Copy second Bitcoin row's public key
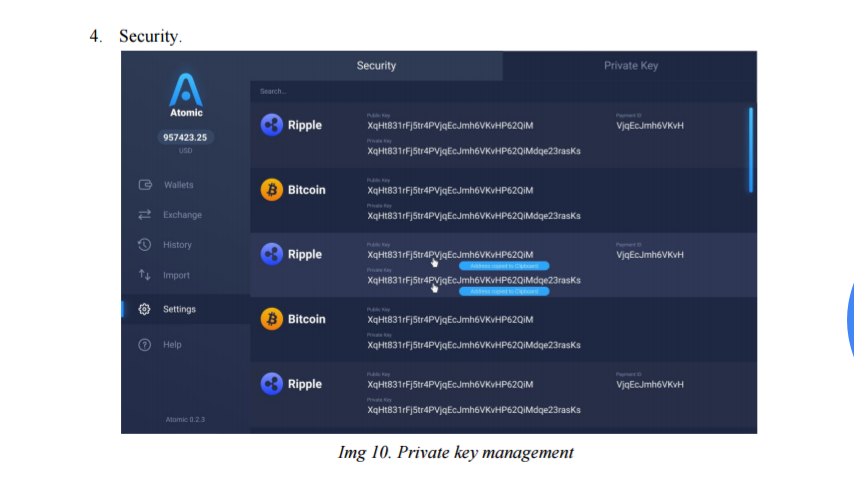 [450, 319]
